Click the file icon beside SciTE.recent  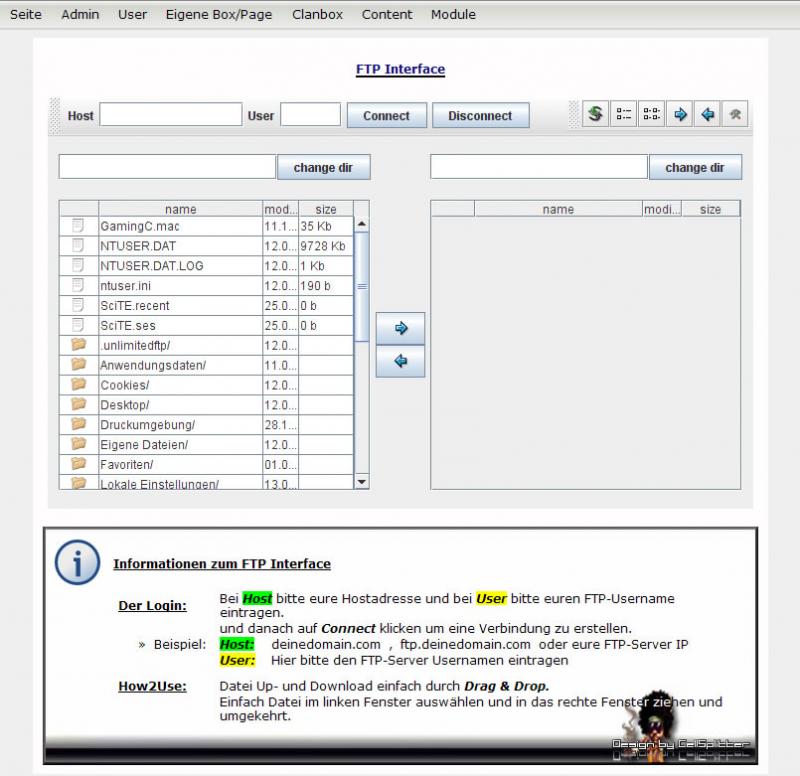(78, 305)
